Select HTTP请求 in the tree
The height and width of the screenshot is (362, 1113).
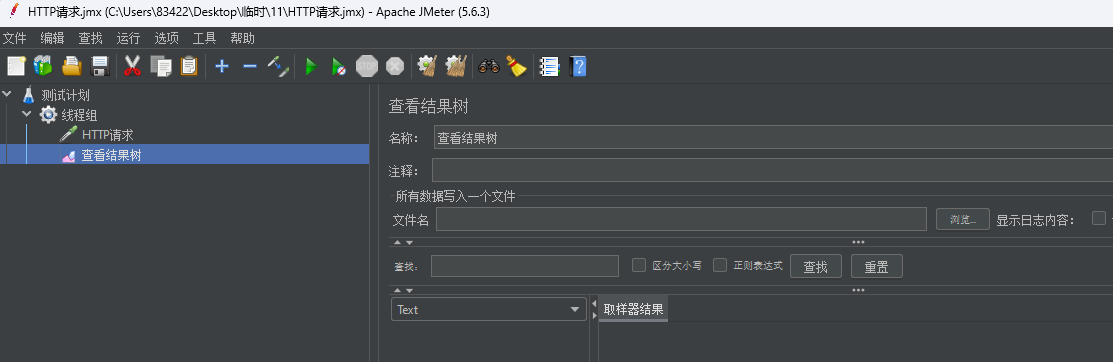[x=107, y=135]
